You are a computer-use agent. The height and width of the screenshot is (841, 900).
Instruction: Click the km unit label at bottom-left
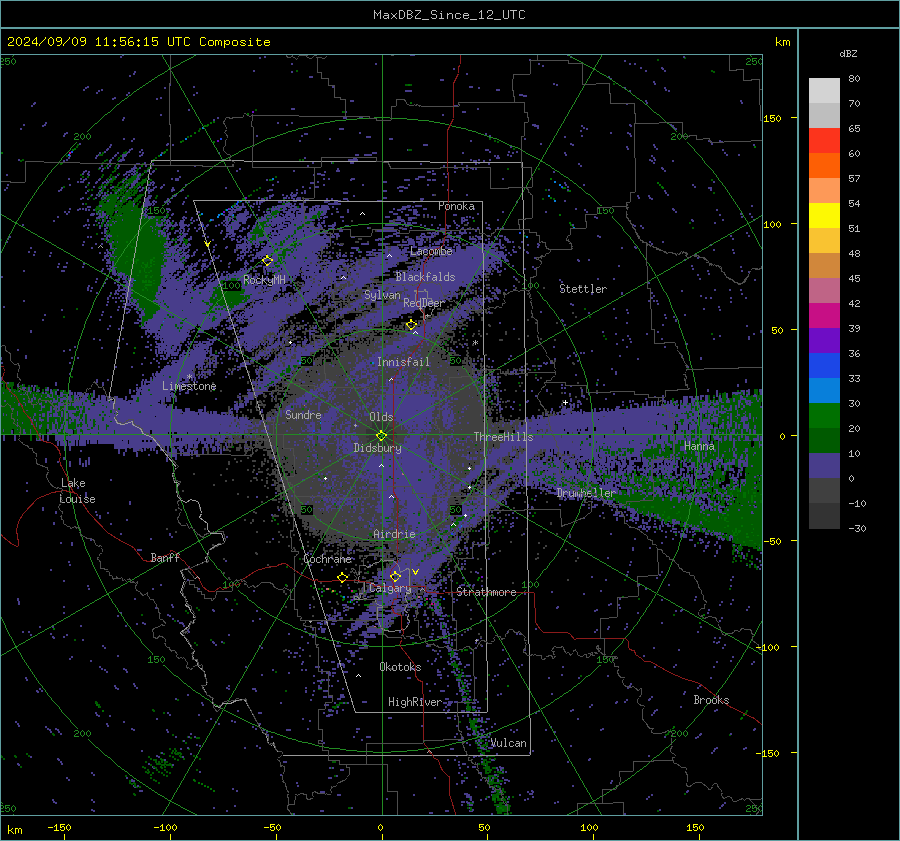[x=15, y=830]
